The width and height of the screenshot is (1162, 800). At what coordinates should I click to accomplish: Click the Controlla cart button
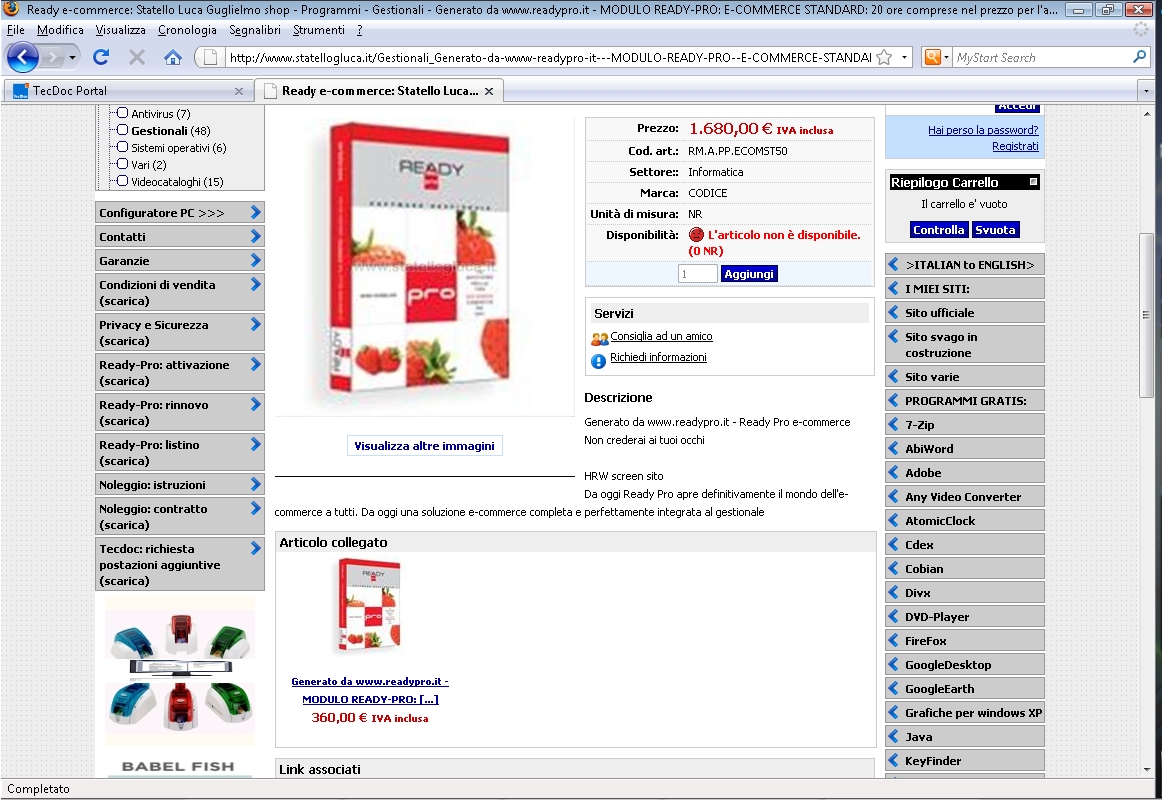coord(938,230)
